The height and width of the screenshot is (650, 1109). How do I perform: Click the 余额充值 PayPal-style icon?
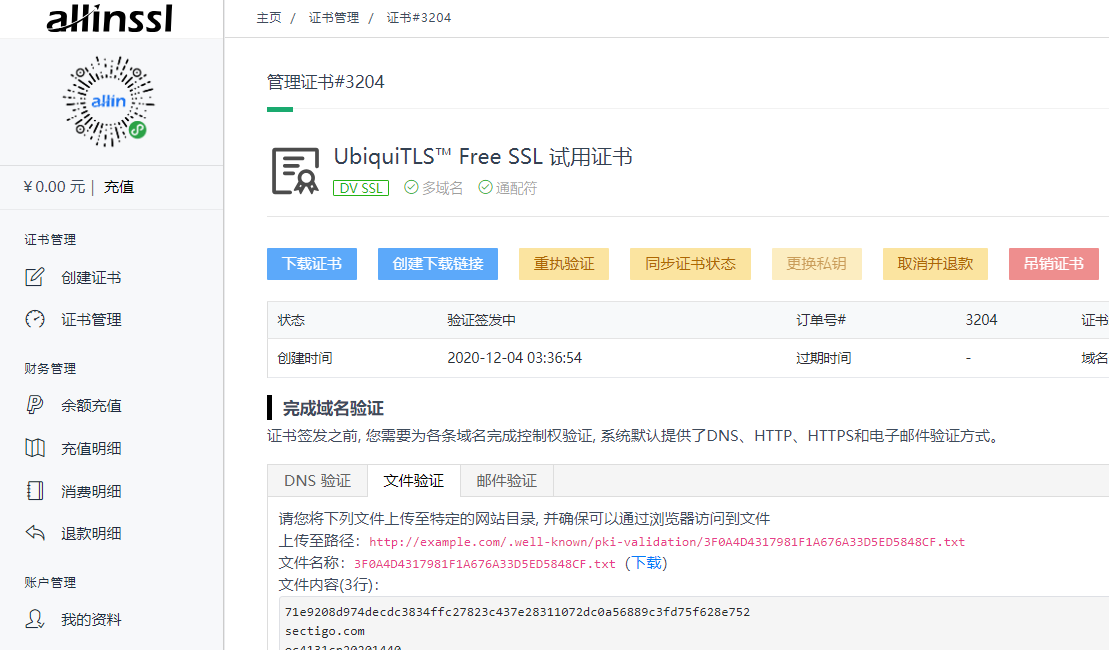click(x=35, y=405)
